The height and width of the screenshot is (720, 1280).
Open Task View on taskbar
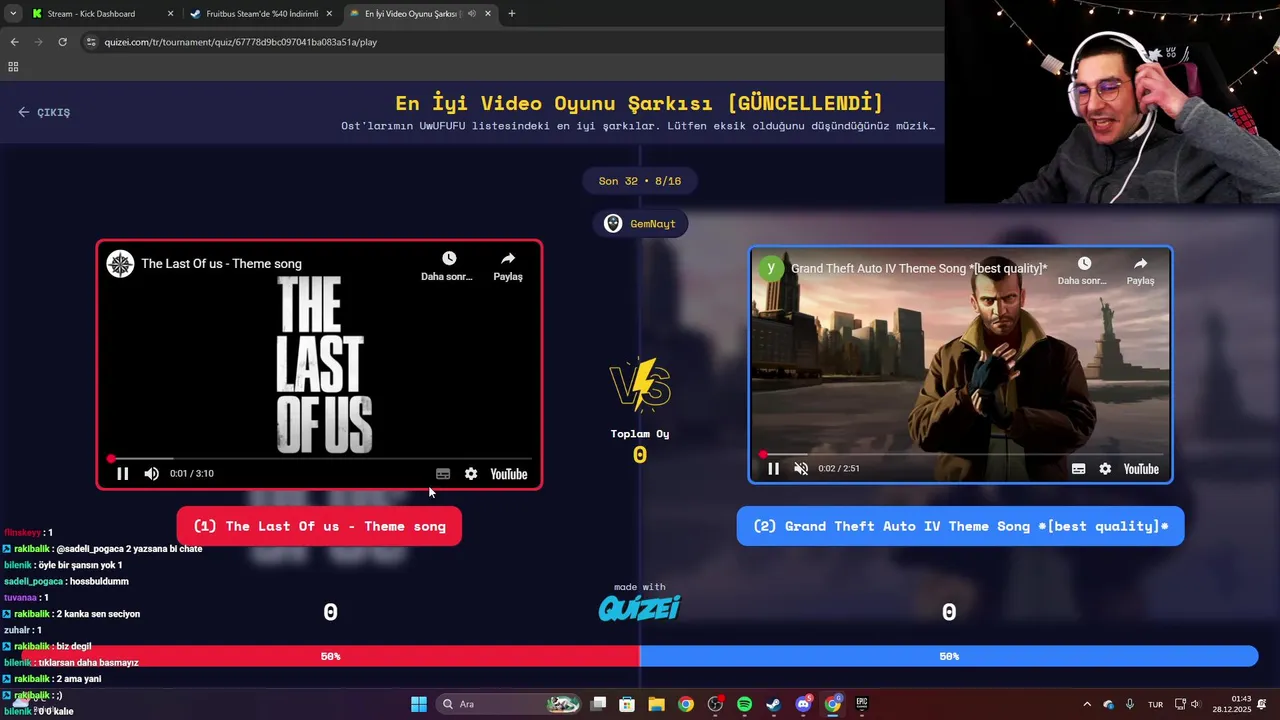598,704
